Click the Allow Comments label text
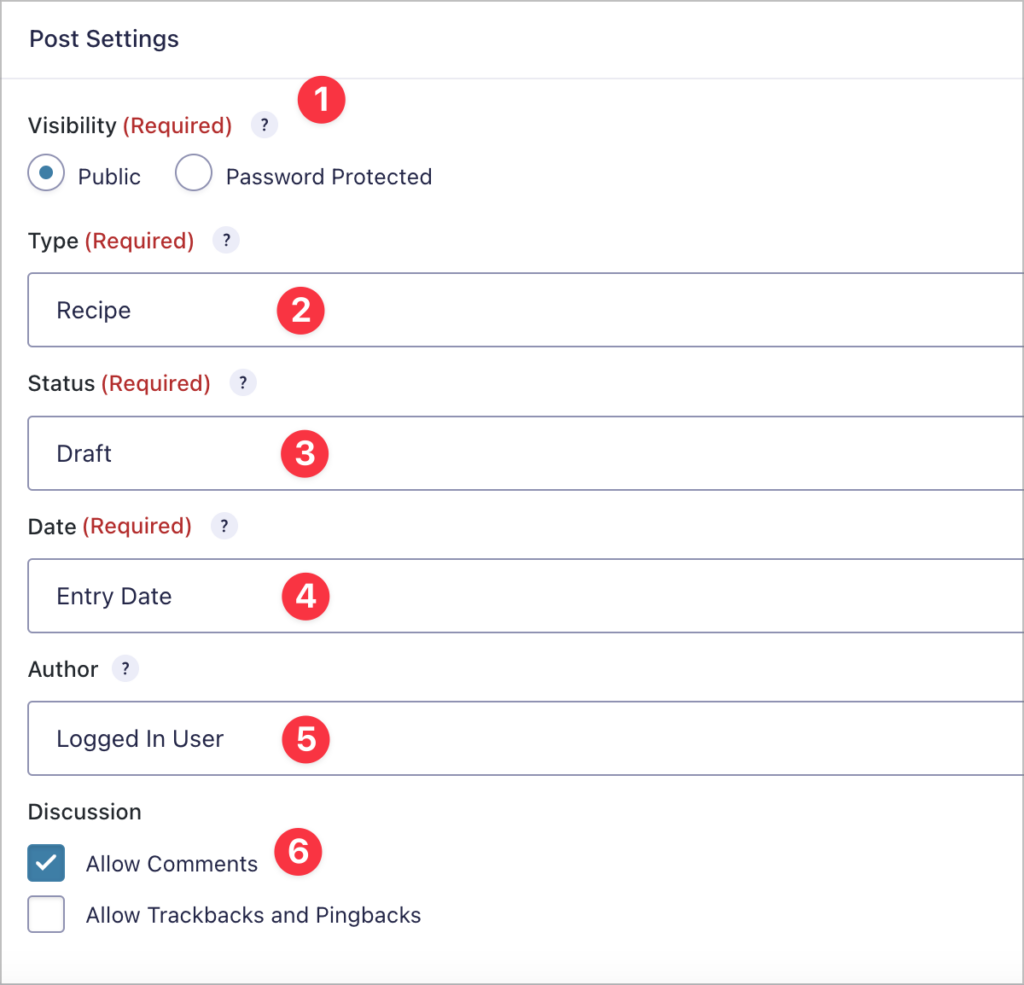The width and height of the screenshot is (1024, 985). [172, 864]
